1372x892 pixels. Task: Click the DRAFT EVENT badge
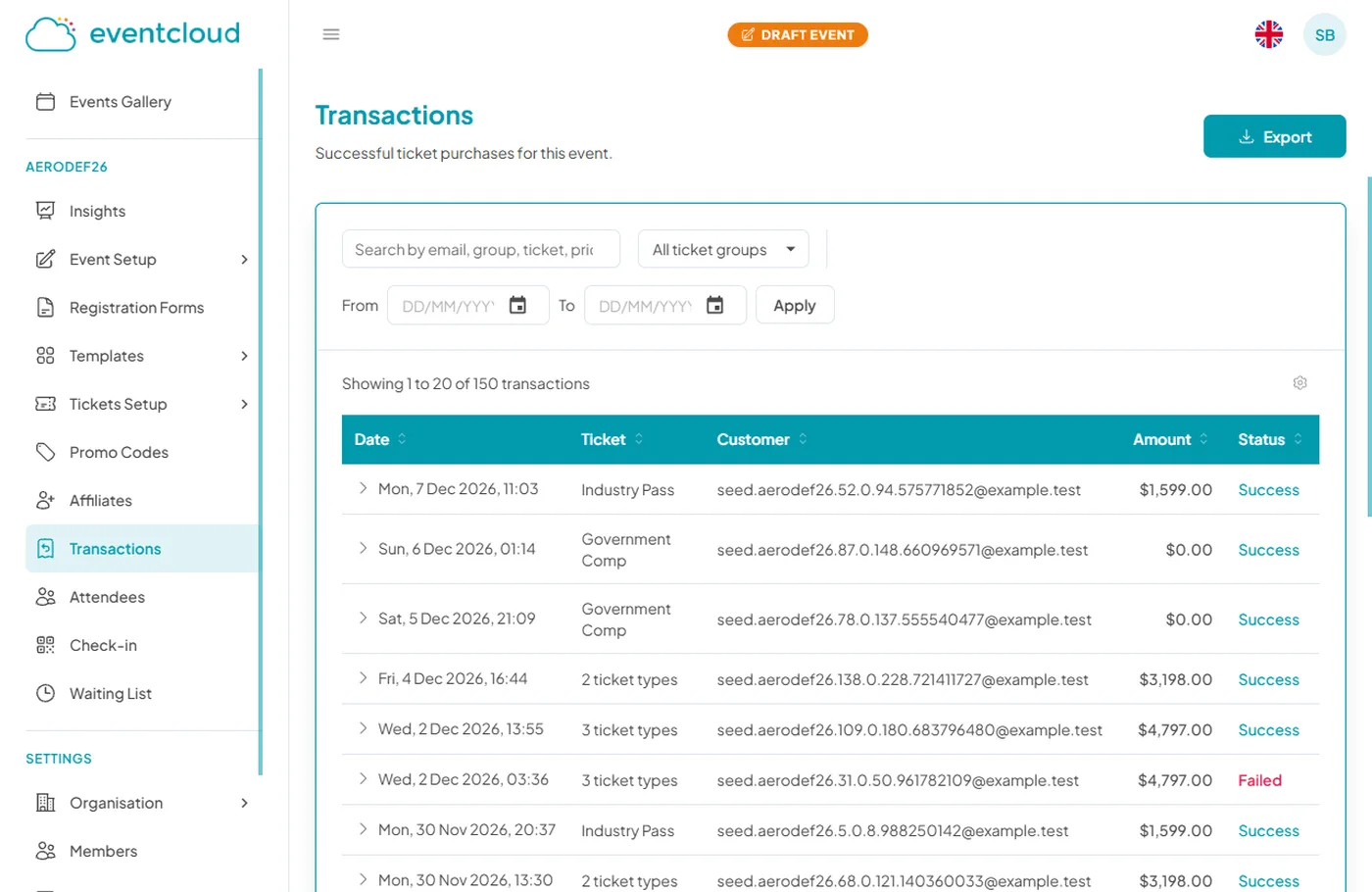[798, 34]
